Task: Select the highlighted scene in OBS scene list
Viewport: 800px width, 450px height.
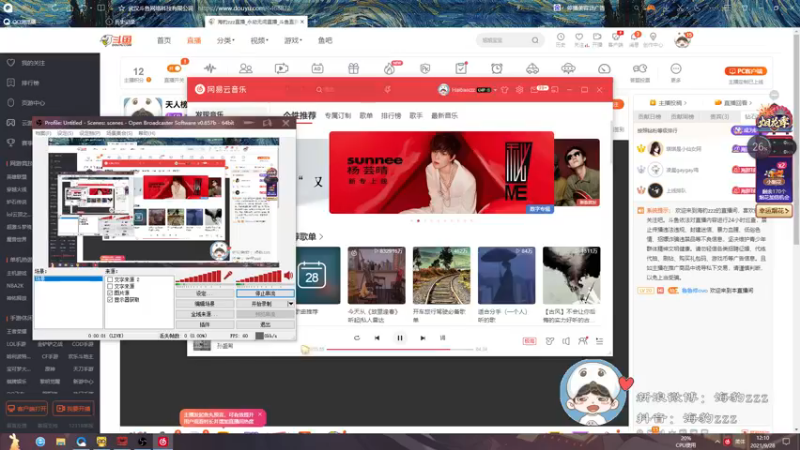Action: point(68,279)
